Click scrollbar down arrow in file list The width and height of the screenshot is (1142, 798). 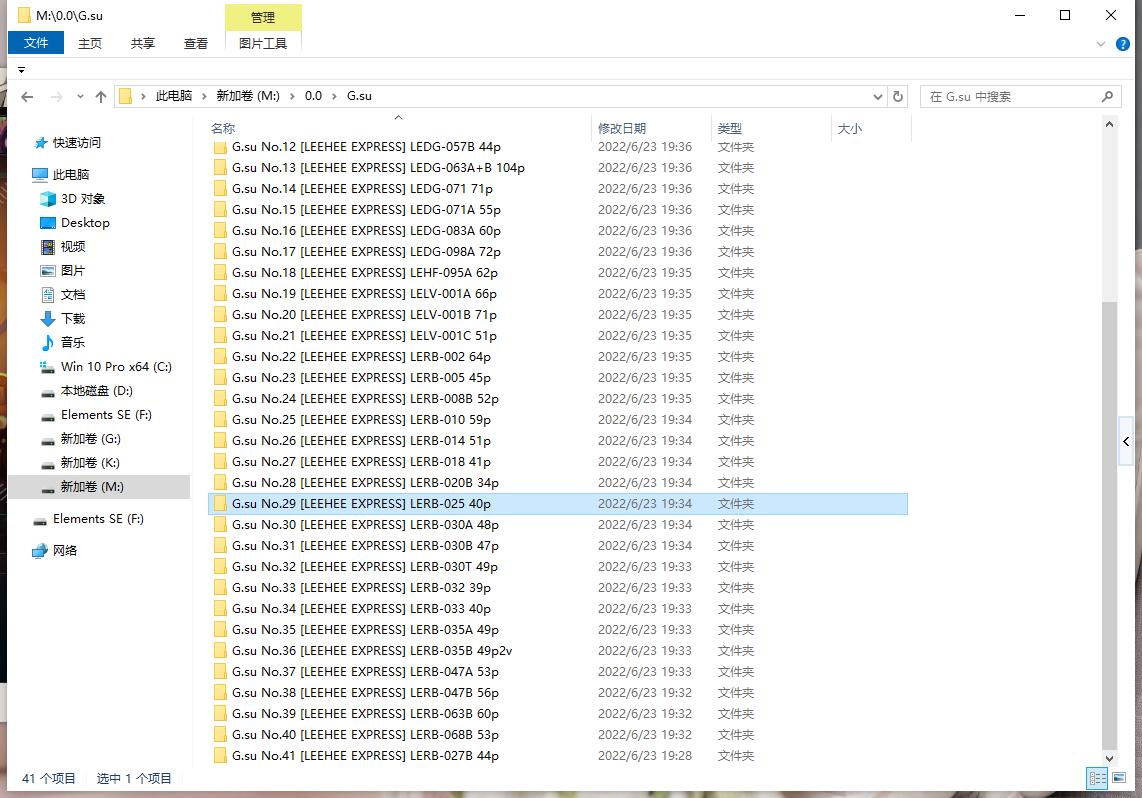(1108, 758)
